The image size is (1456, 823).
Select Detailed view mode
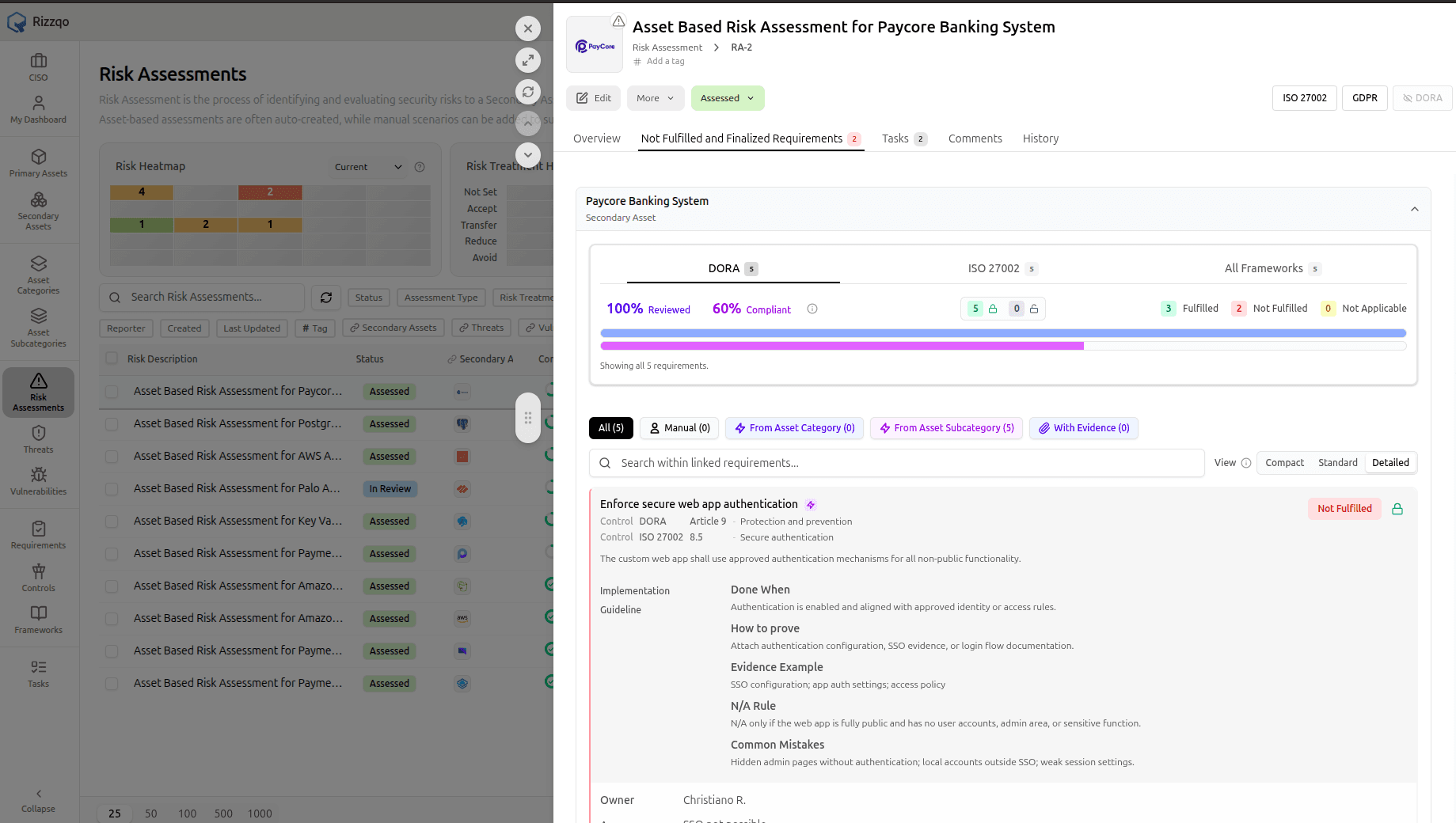1390,463
